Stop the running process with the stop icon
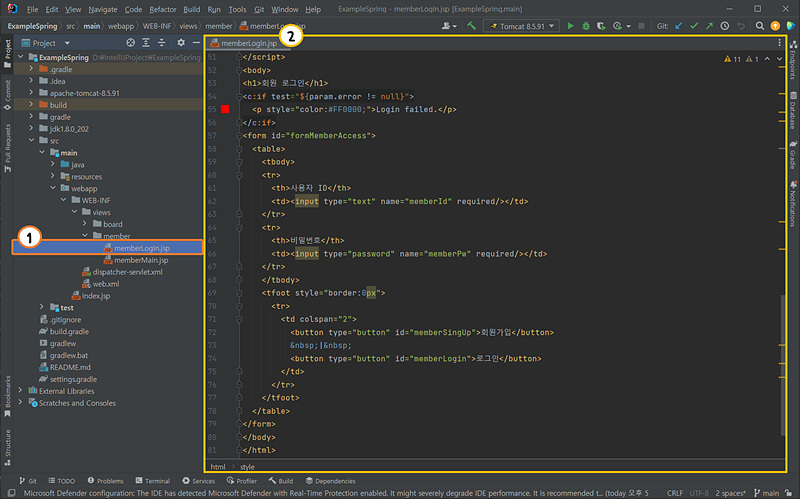Image resolution: width=800 pixels, height=499 pixels. click(x=641, y=26)
